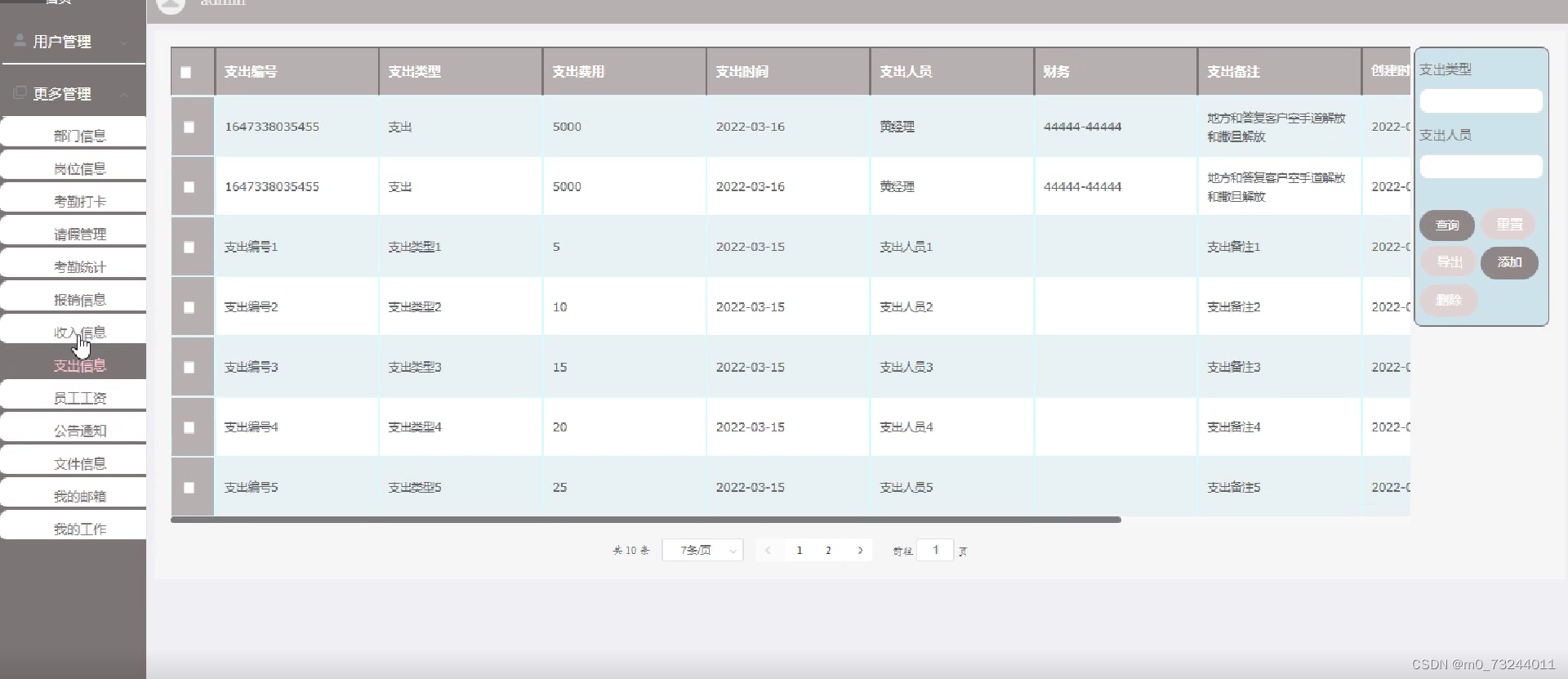This screenshot has width=1568, height=679.
Task: Focus the 支出类型 filter input field
Action: (1481, 101)
